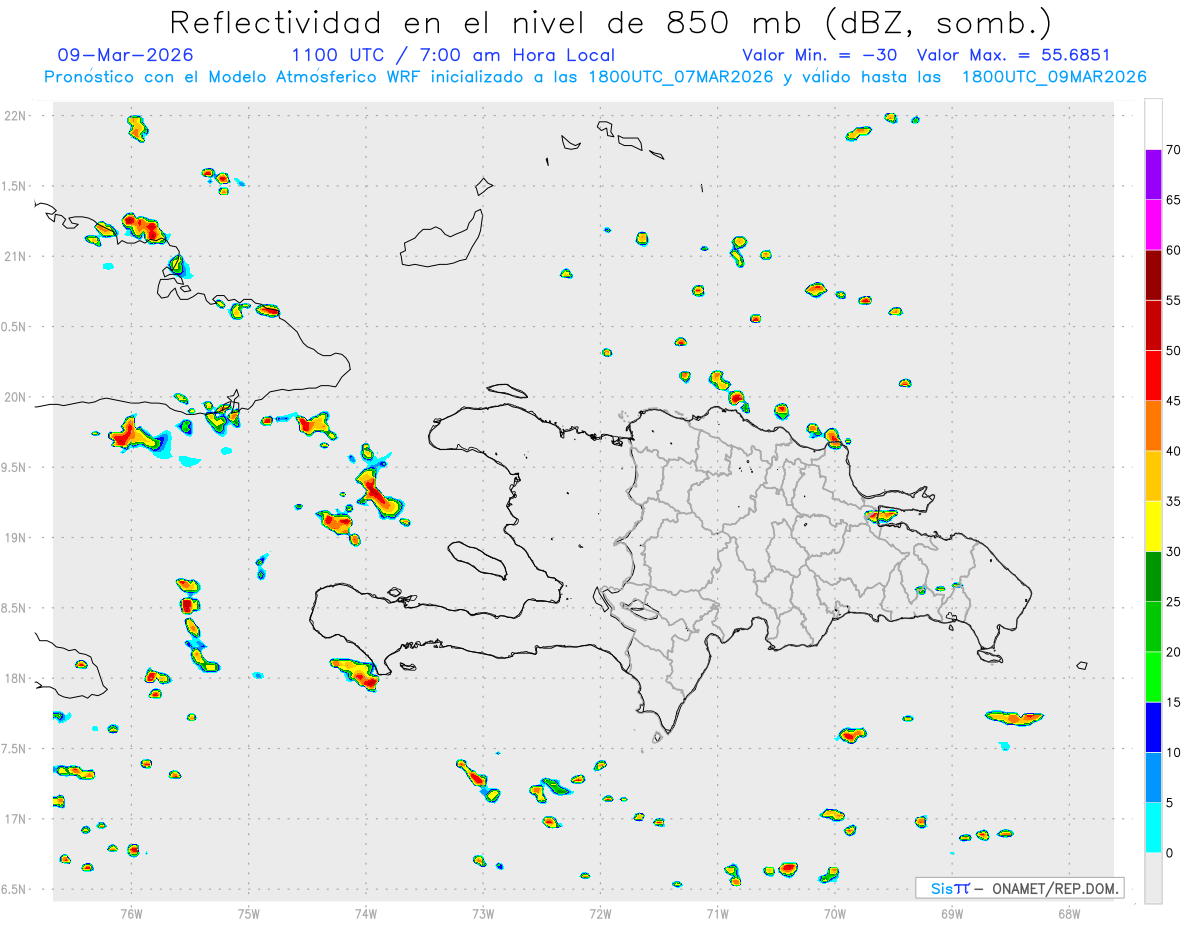Click the '65' label on the colour scale
1200x927 pixels.
point(1174,200)
